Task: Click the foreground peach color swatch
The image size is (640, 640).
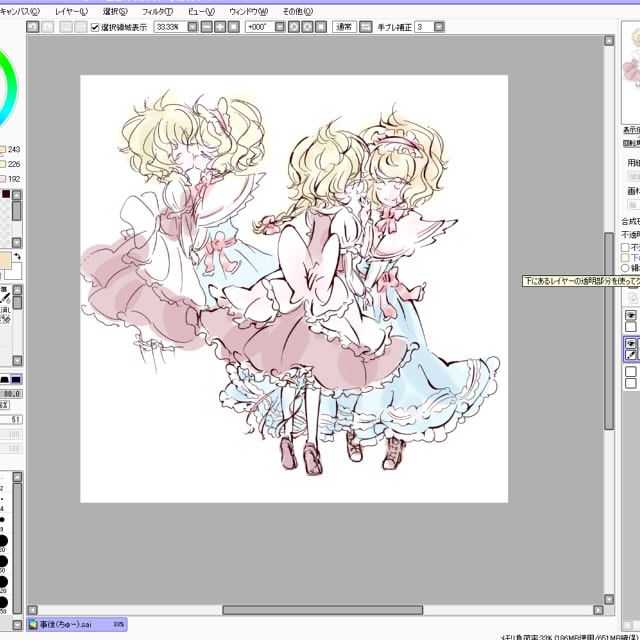Action: point(5,261)
